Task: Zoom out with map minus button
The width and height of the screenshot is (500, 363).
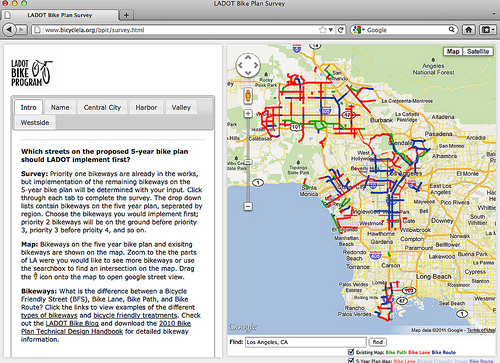Action: tap(248, 207)
